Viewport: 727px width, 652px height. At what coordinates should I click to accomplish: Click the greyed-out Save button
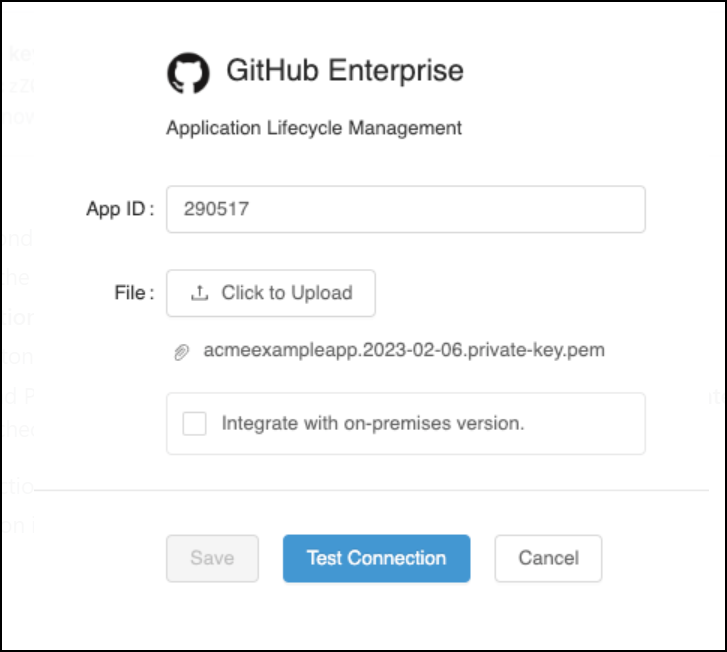tap(212, 558)
